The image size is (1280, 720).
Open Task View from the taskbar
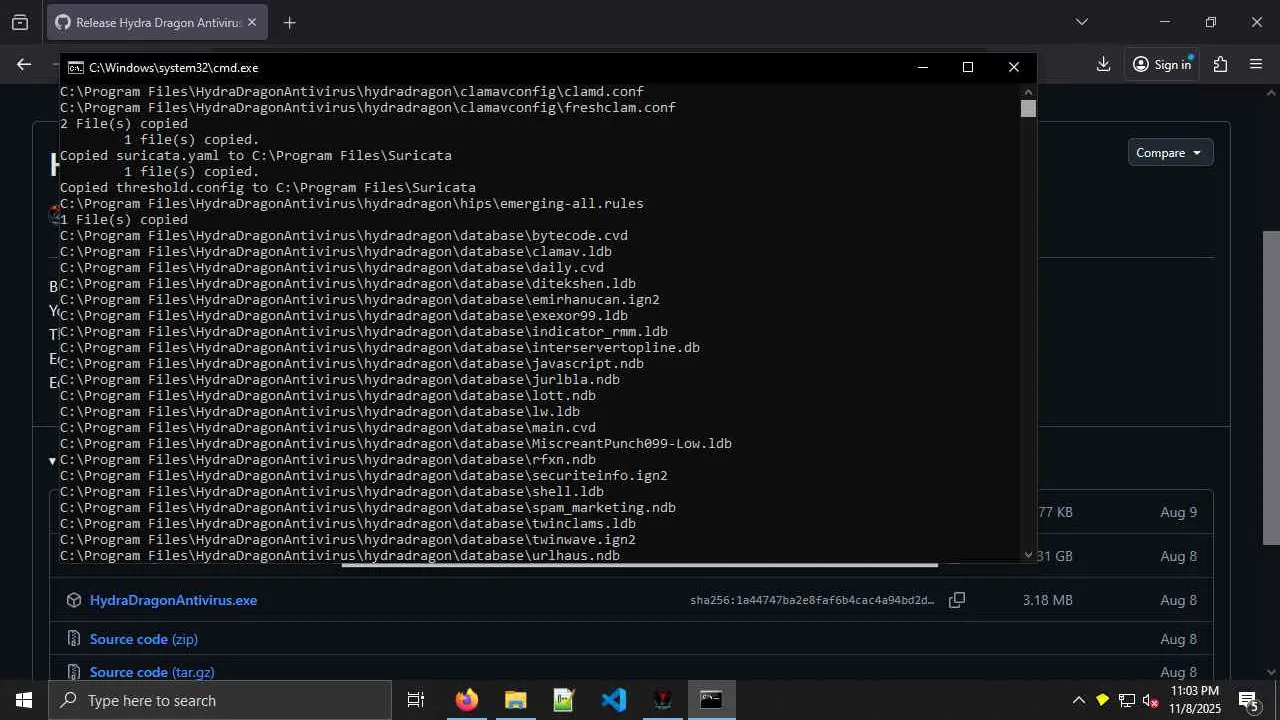point(416,700)
